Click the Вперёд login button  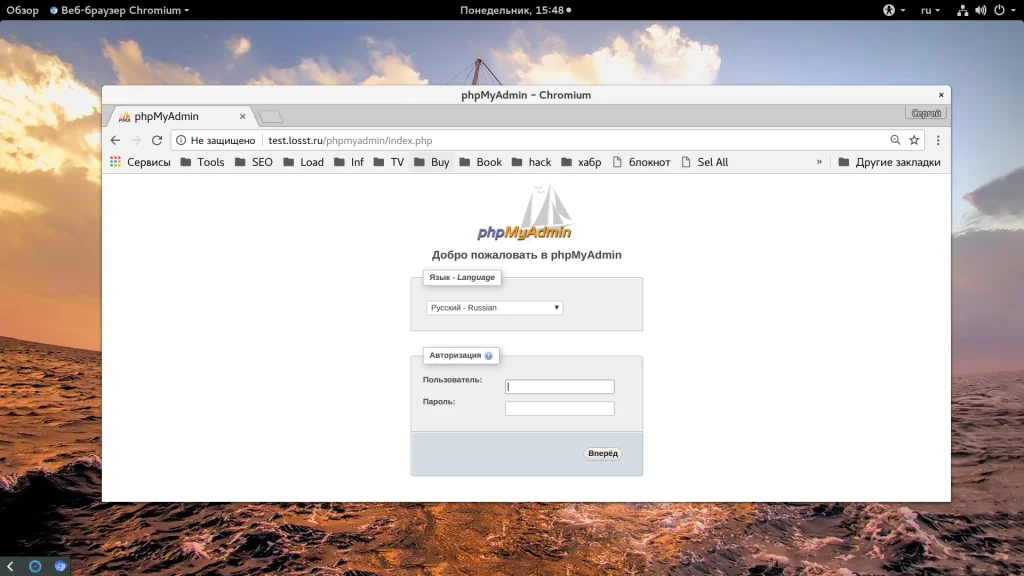603,453
